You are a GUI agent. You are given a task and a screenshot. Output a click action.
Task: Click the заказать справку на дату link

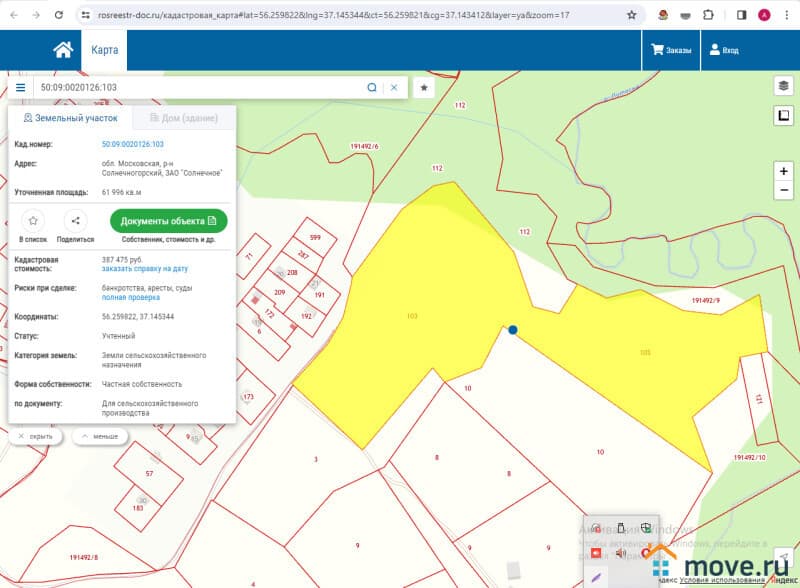tap(145, 269)
